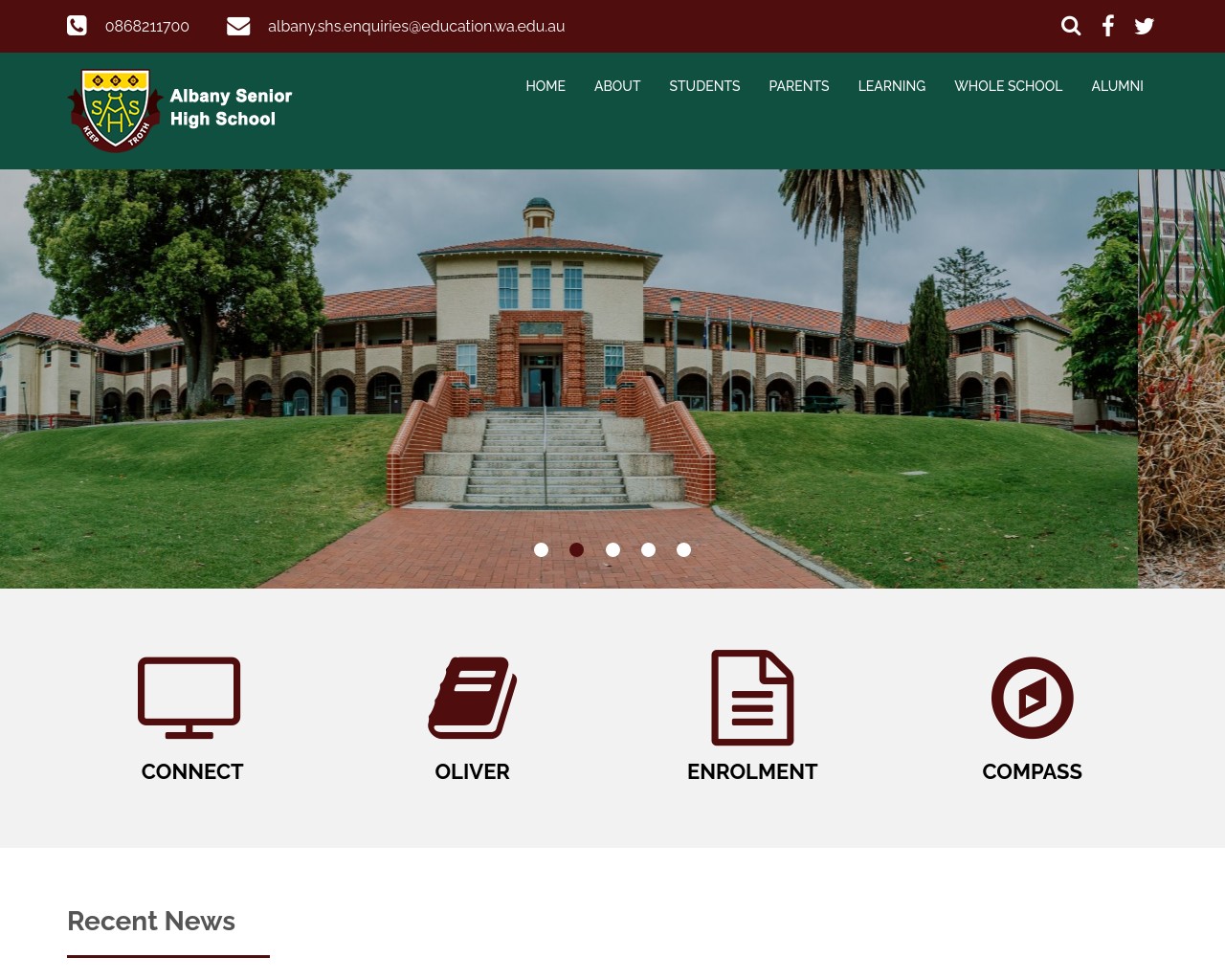Launch Compass via the compass icon
This screenshot has width=1225, height=980.
pos(1032,698)
